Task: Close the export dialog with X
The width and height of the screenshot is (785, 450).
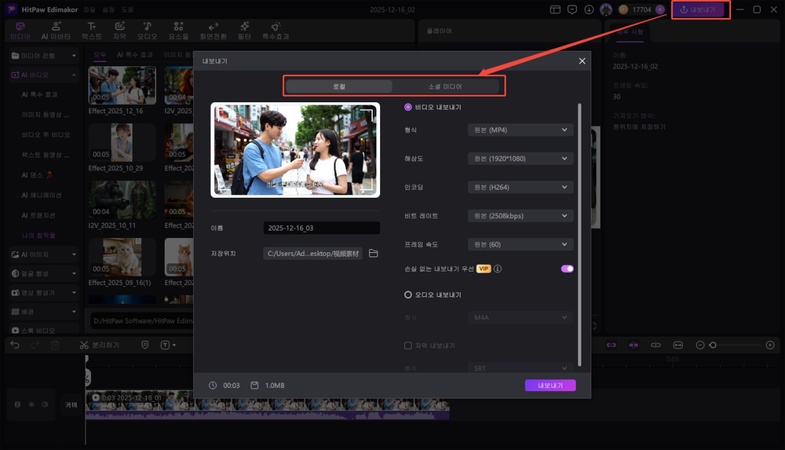Action: [582, 61]
